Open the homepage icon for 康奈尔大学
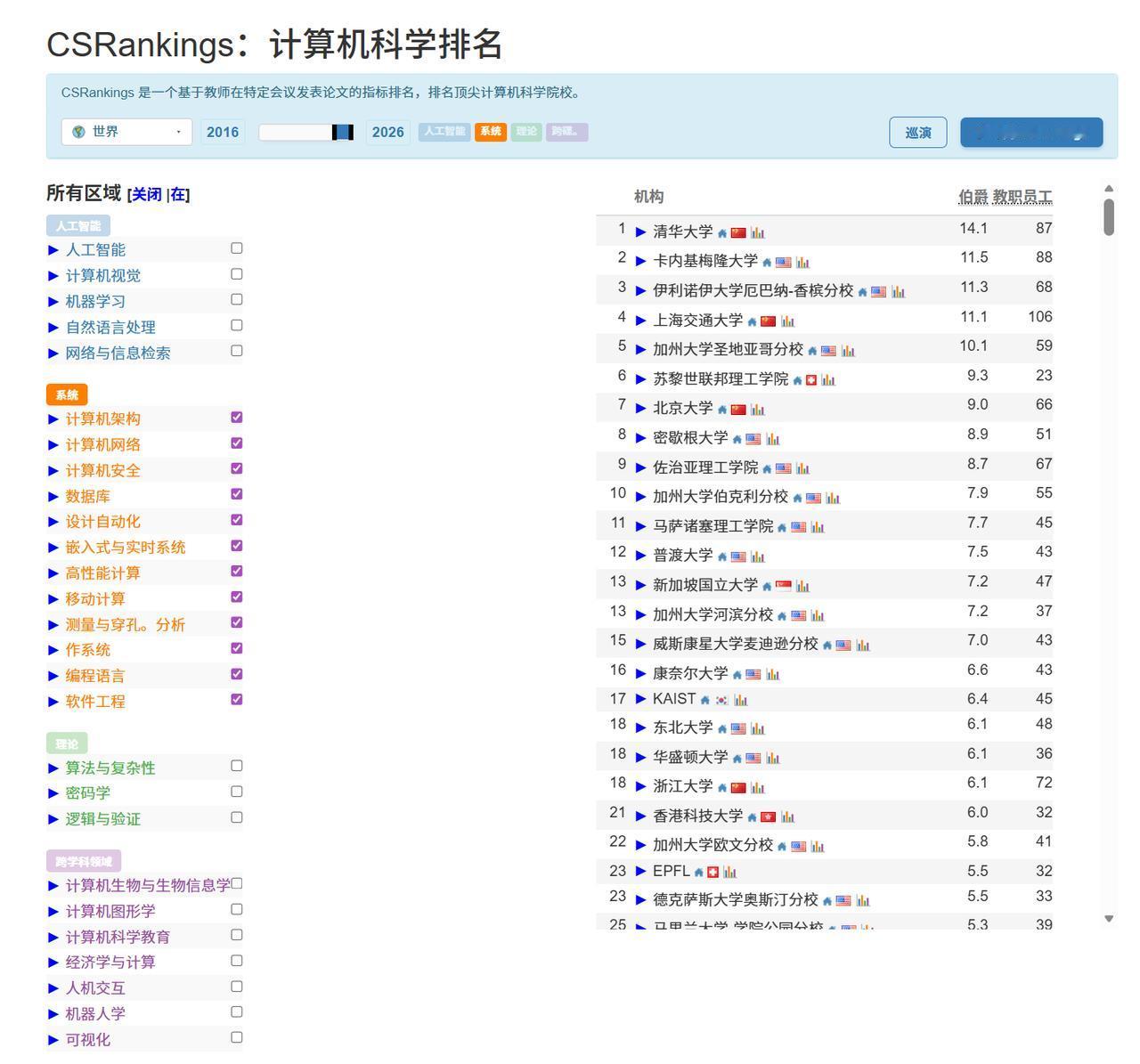 tap(737, 674)
